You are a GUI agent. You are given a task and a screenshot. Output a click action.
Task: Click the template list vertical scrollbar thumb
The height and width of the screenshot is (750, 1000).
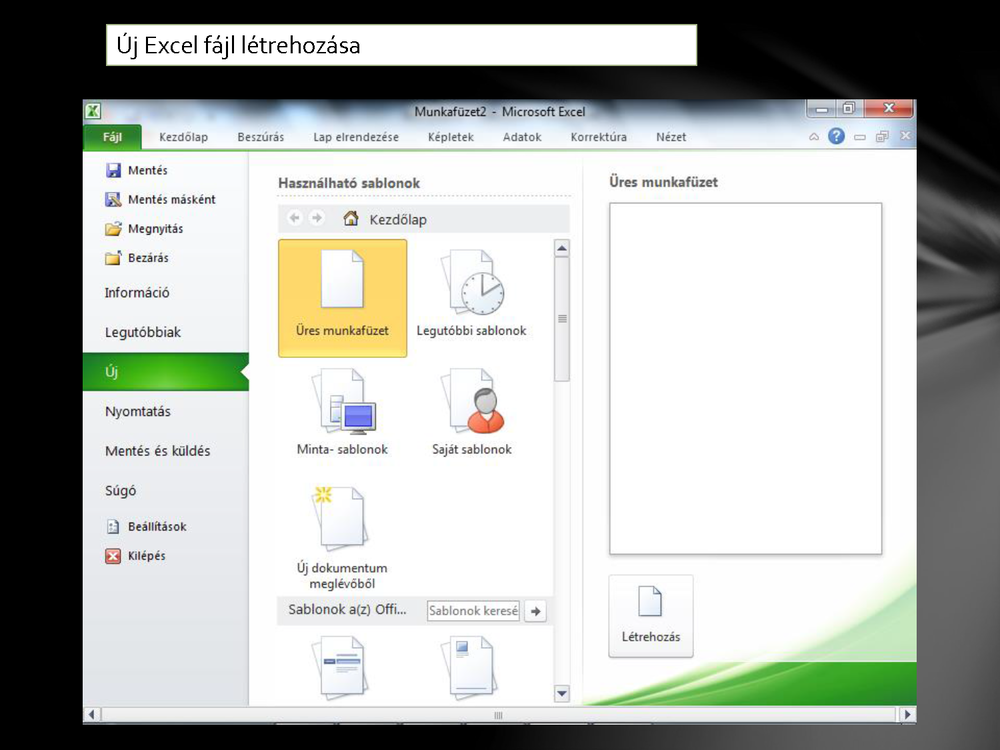(562, 319)
